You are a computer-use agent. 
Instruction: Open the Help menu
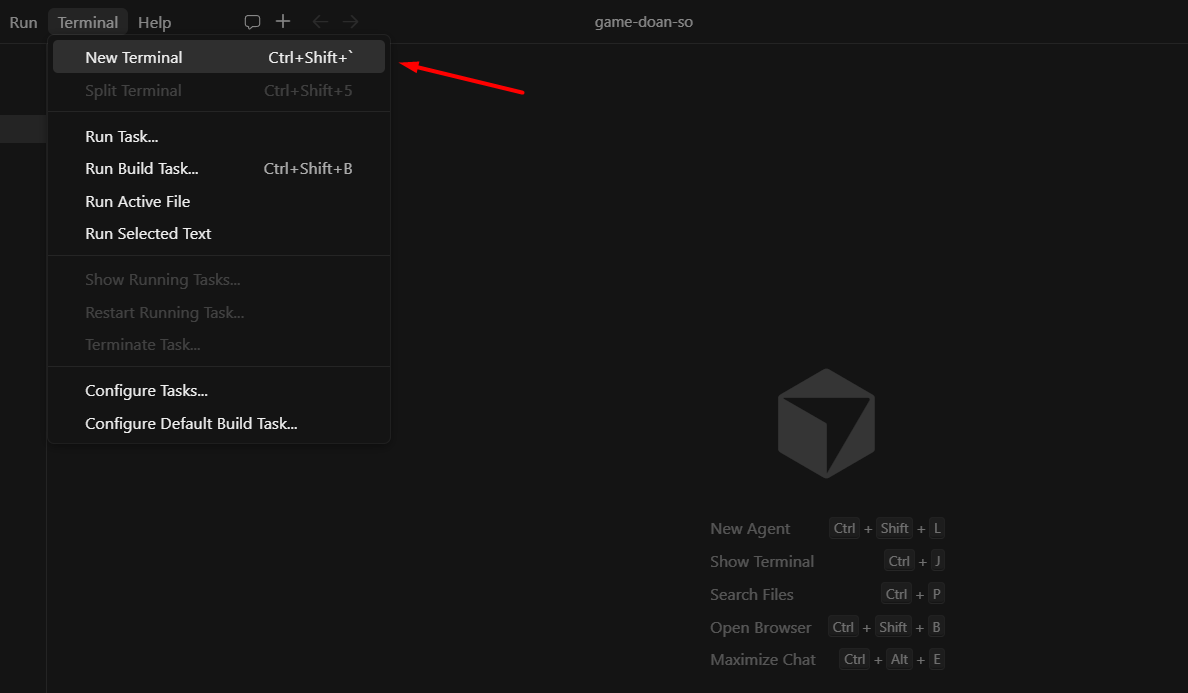[x=155, y=23]
